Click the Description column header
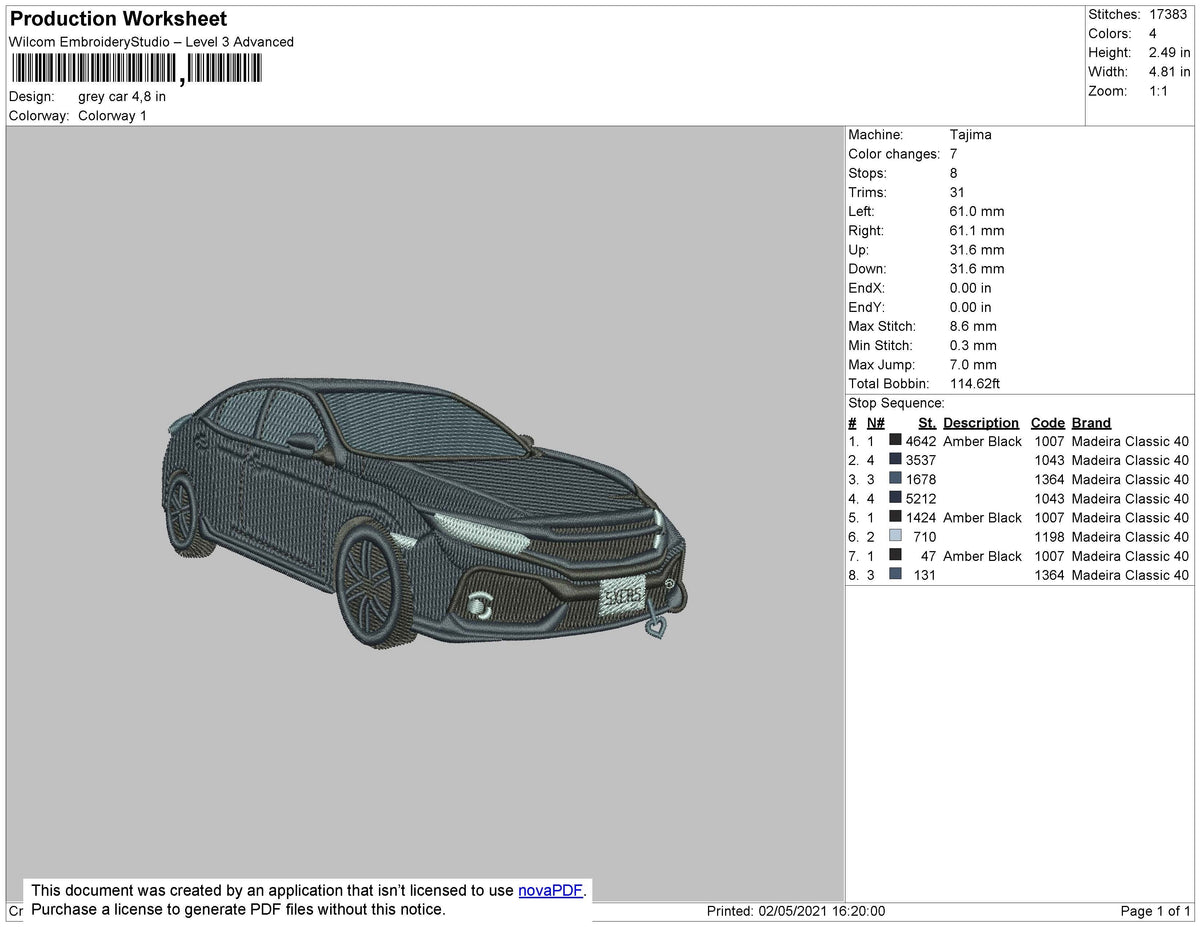The image size is (1200, 927). tap(980, 422)
